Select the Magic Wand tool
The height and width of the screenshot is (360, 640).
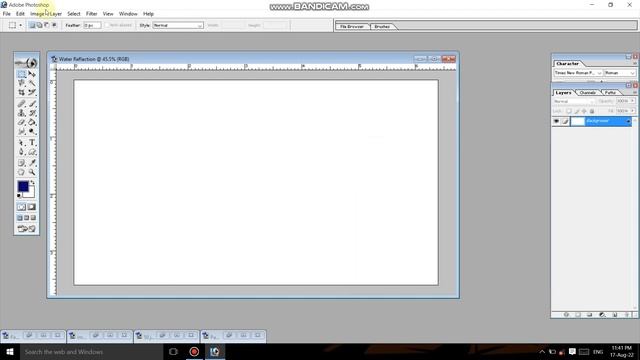click(32, 83)
